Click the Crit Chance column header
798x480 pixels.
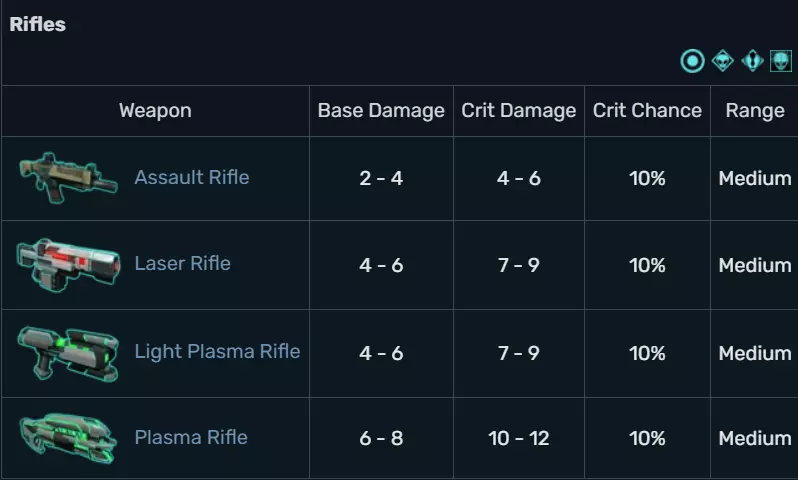(x=647, y=110)
